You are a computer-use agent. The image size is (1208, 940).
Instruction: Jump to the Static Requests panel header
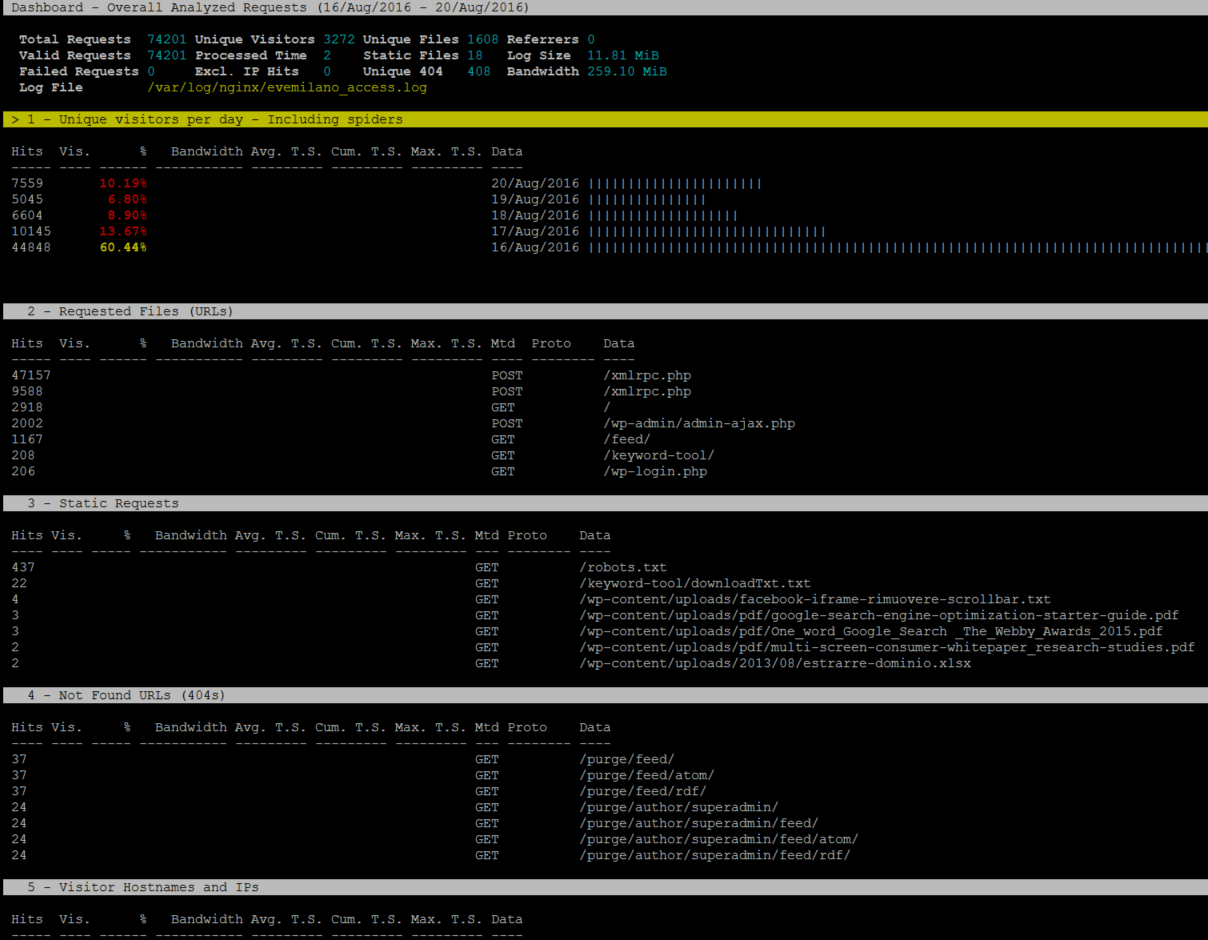pyautogui.click(x=604, y=504)
